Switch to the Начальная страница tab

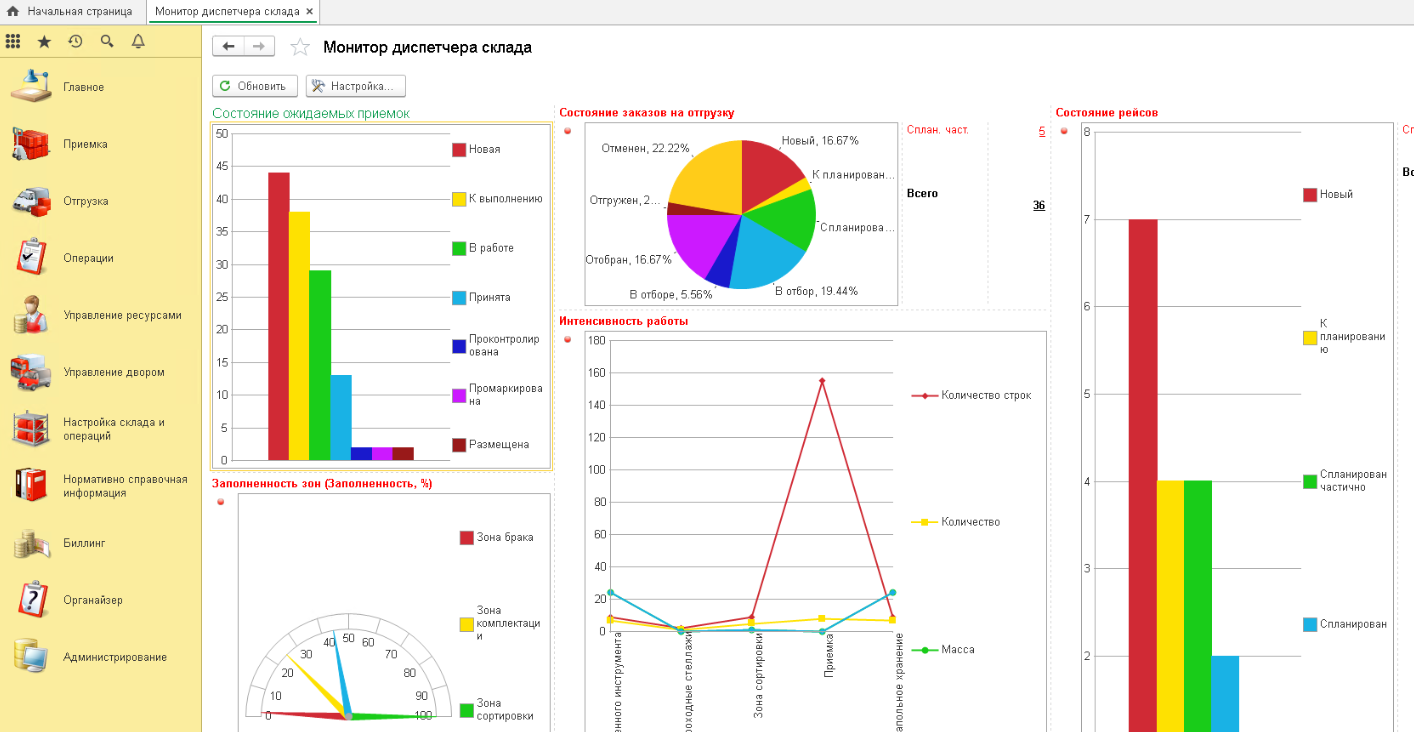pyautogui.click(x=74, y=11)
